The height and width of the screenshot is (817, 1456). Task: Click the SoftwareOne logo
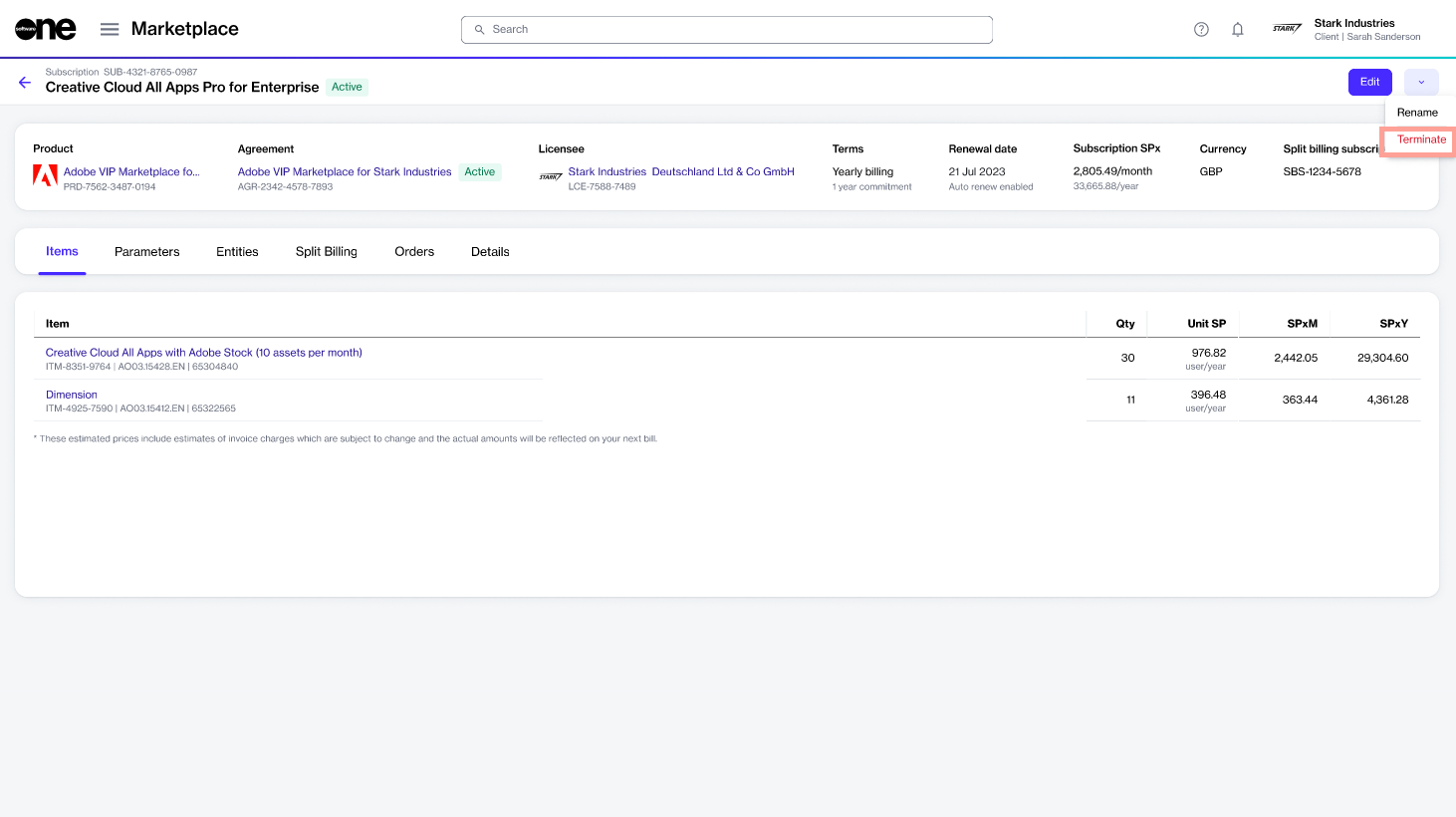pyautogui.click(x=46, y=29)
